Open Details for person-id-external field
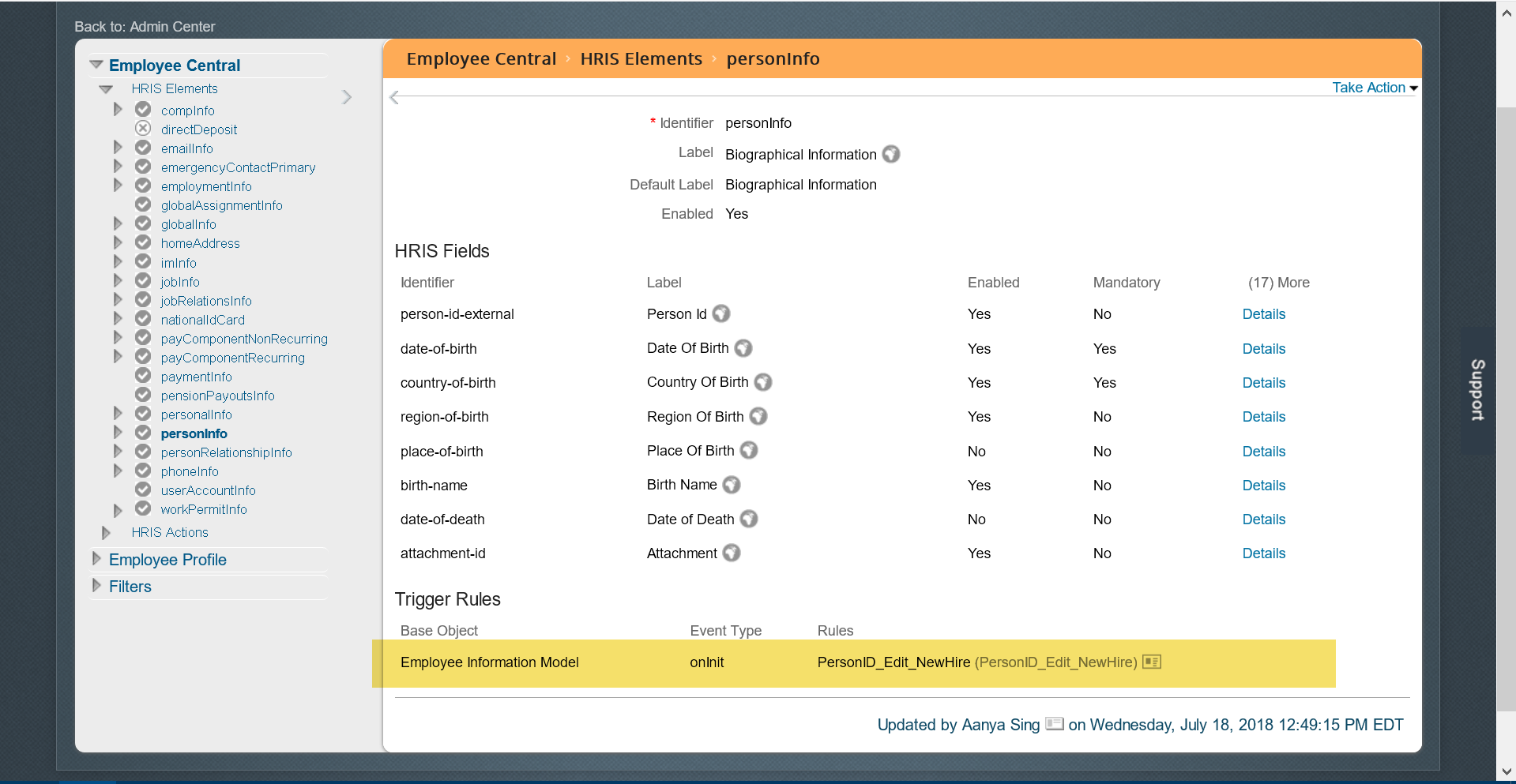This screenshot has width=1516, height=784. 1264,314
